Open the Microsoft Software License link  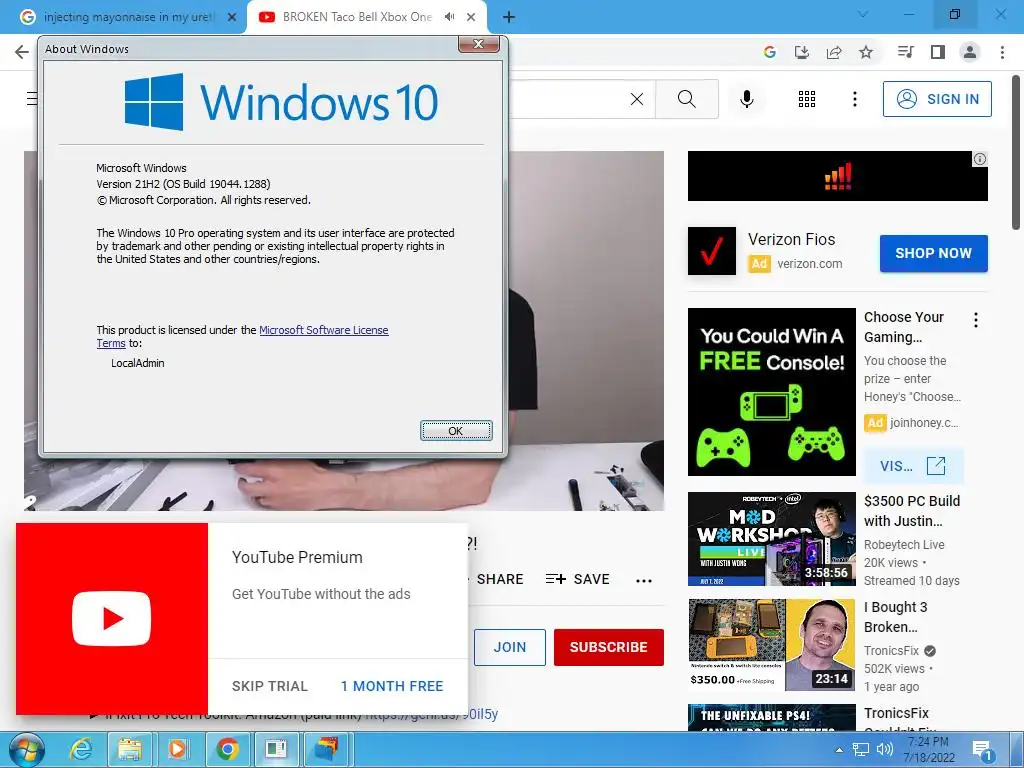tap(324, 330)
